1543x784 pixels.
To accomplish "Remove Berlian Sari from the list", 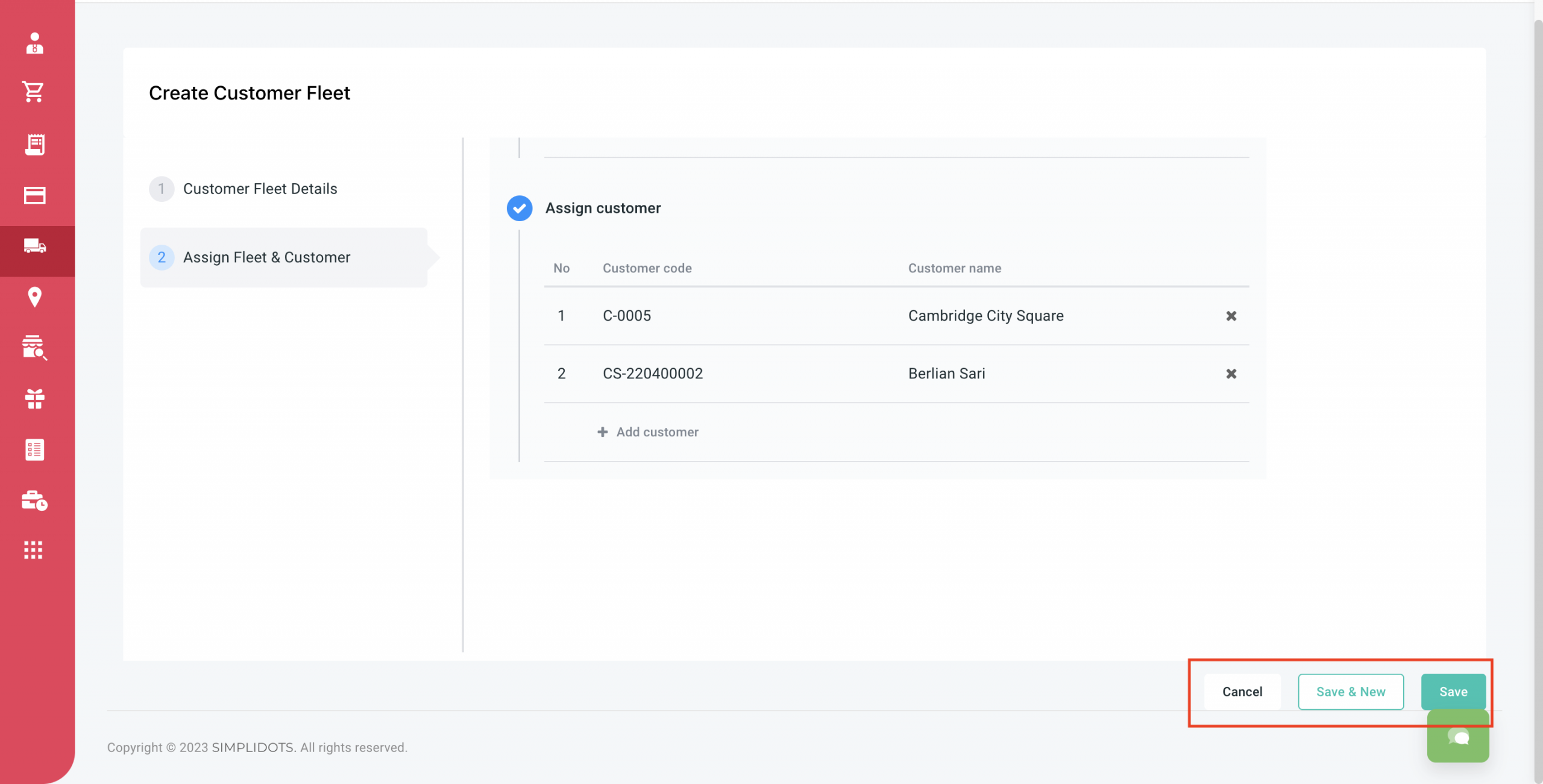I will pos(1231,374).
